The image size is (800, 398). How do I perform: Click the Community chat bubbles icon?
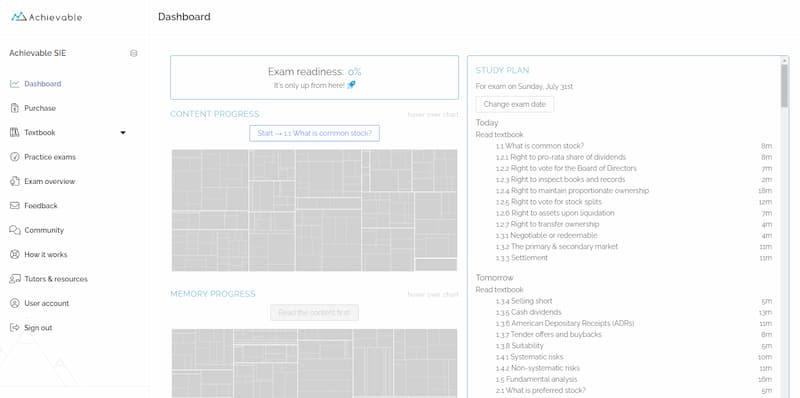click(14, 230)
